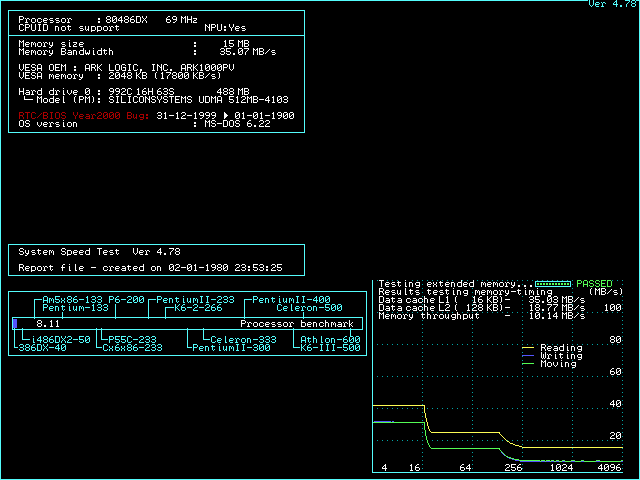The height and width of the screenshot is (480, 640).
Task: Select Hard drive 0 geometry 992C 16H 63S
Action: point(142,91)
